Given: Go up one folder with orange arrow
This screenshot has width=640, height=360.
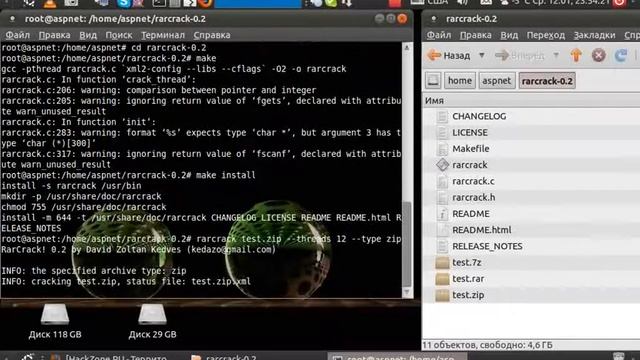Looking at the screenshot, I should click(x=576, y=55).
